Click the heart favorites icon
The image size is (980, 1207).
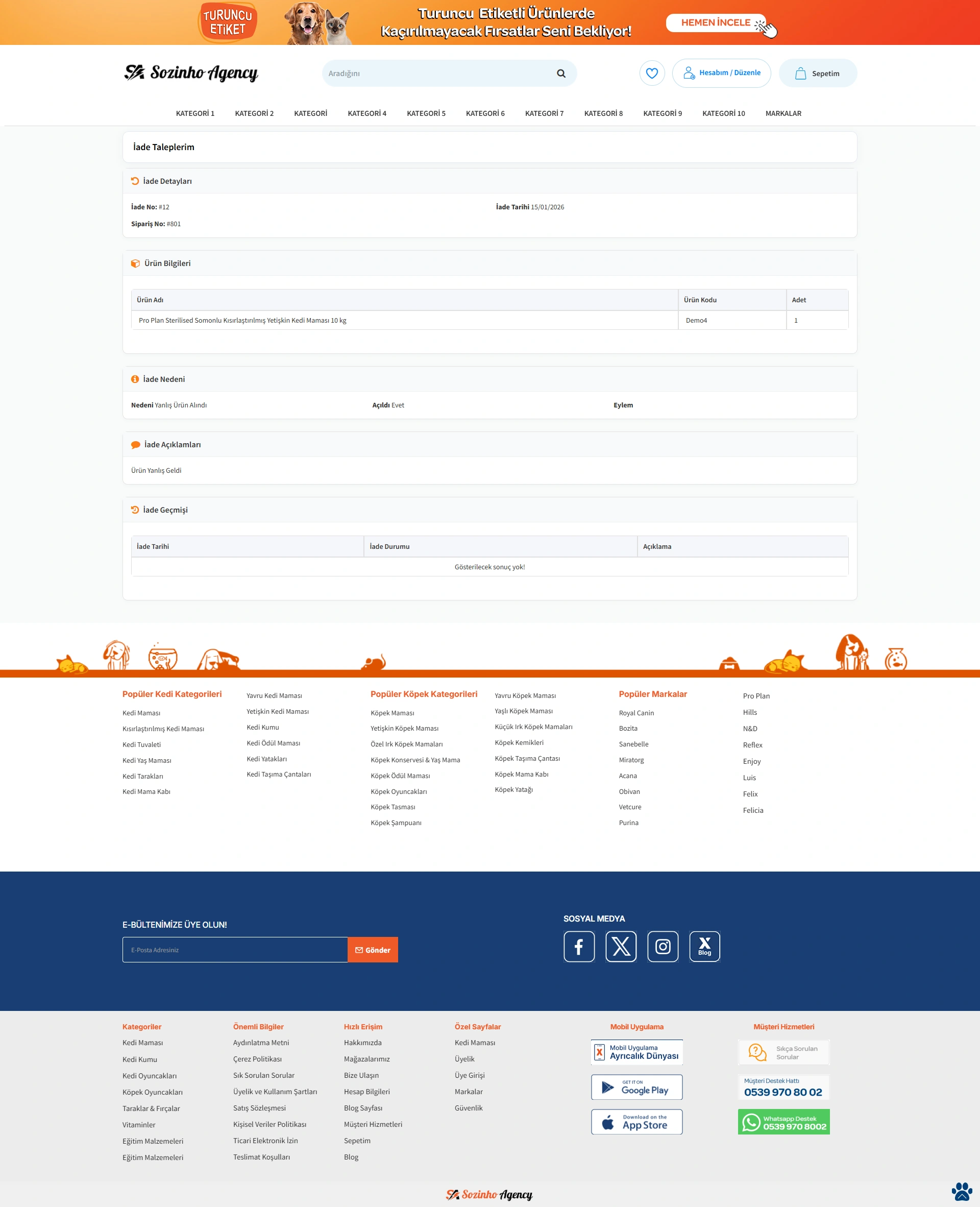(x=652, y=74)
